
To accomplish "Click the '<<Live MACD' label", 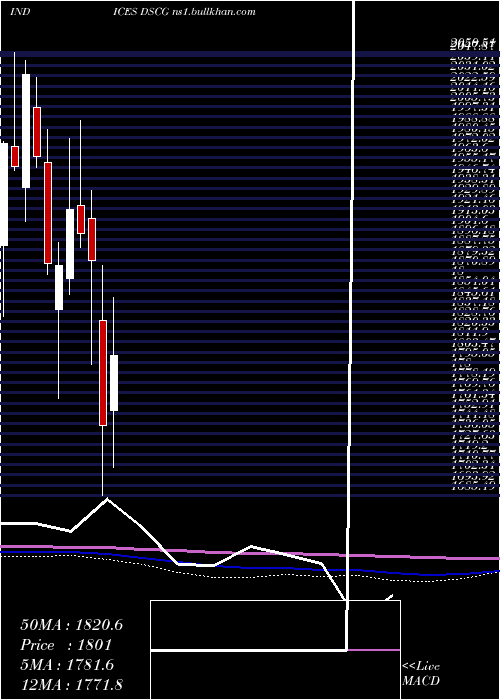I will coord(421,673).
